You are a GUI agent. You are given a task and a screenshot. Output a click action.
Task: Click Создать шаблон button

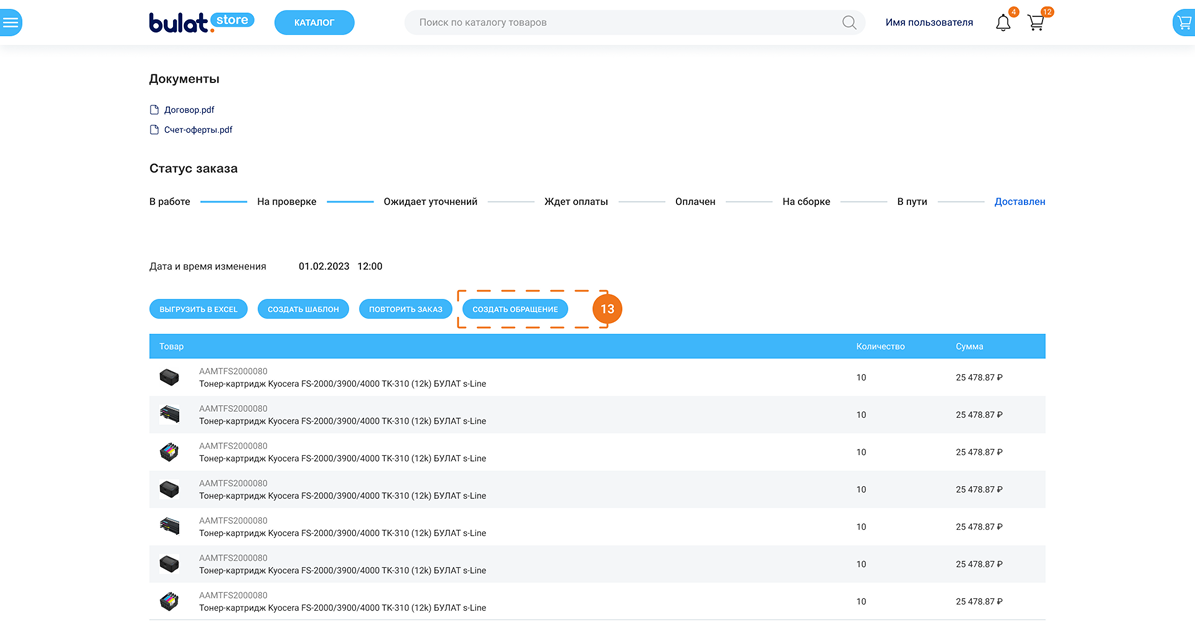click(303, 309)
